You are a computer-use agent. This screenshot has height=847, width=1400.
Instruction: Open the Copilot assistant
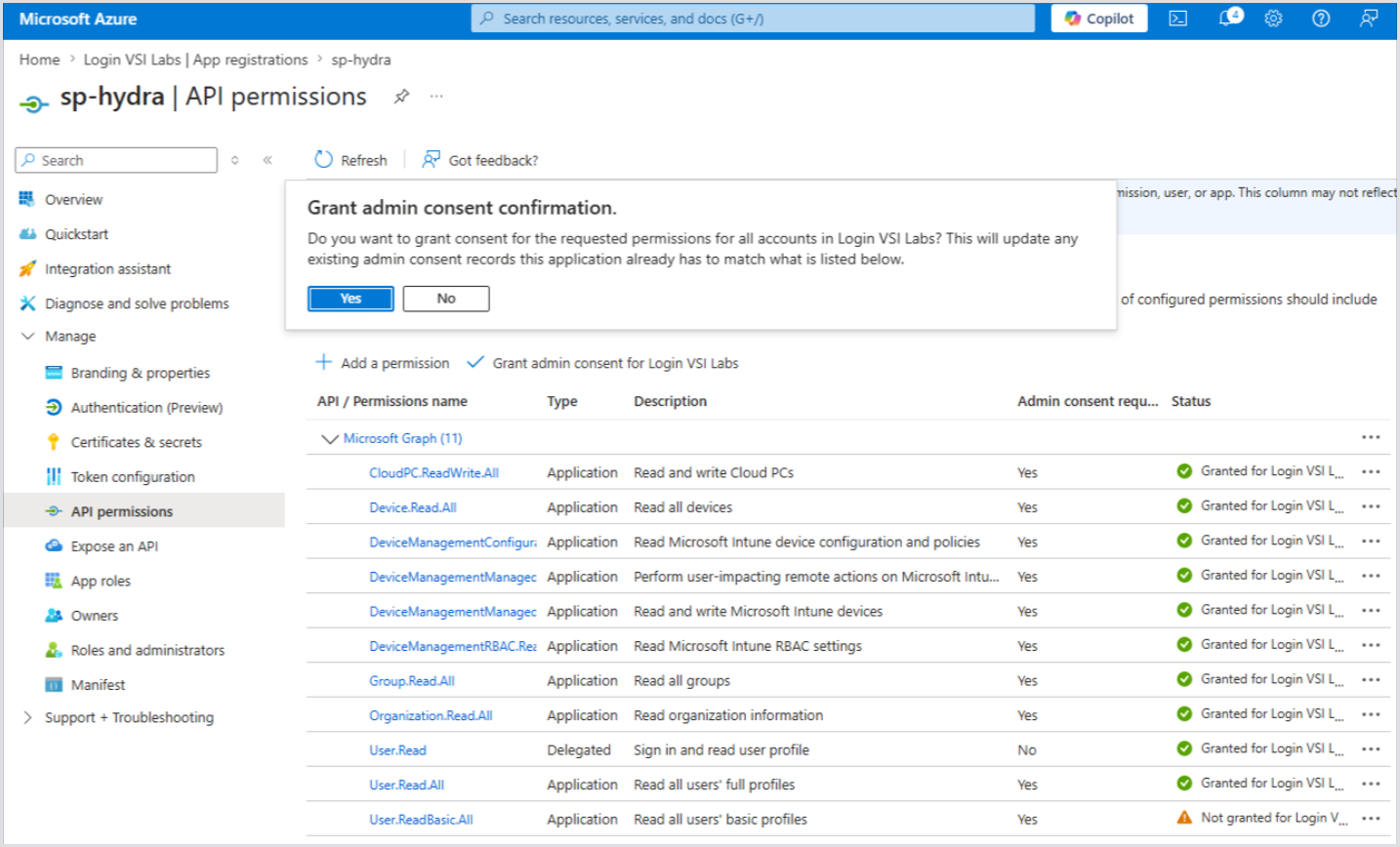[x=1098, y=19]
